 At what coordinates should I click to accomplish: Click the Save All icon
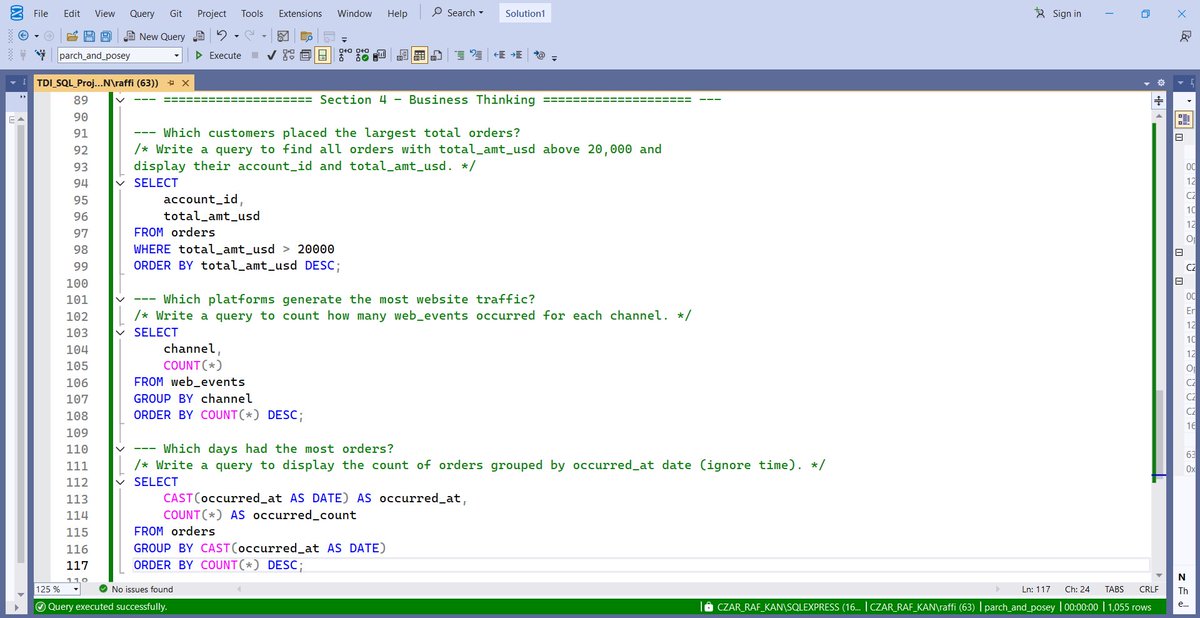pos(105,36)
